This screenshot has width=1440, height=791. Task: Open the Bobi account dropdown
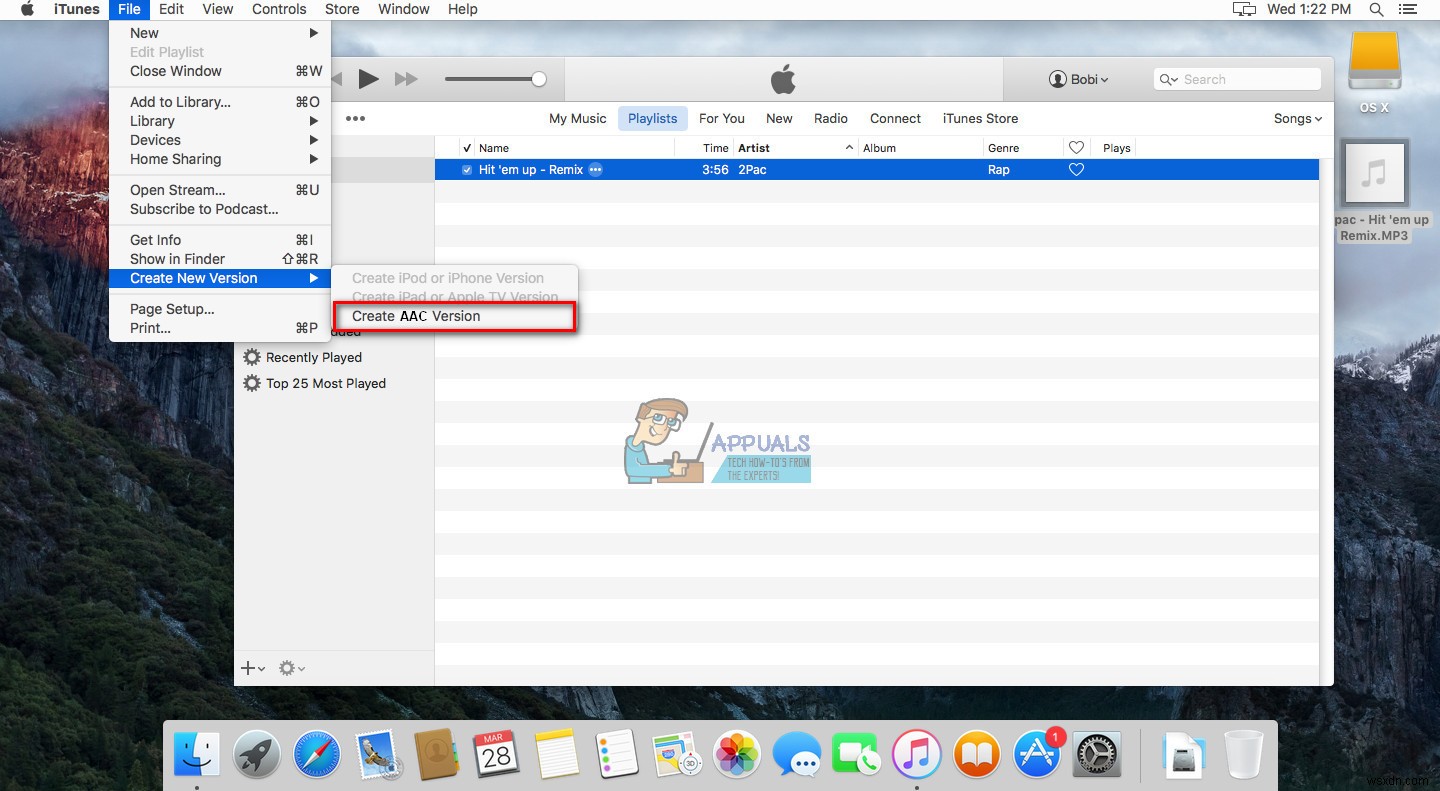[1078, 78]
